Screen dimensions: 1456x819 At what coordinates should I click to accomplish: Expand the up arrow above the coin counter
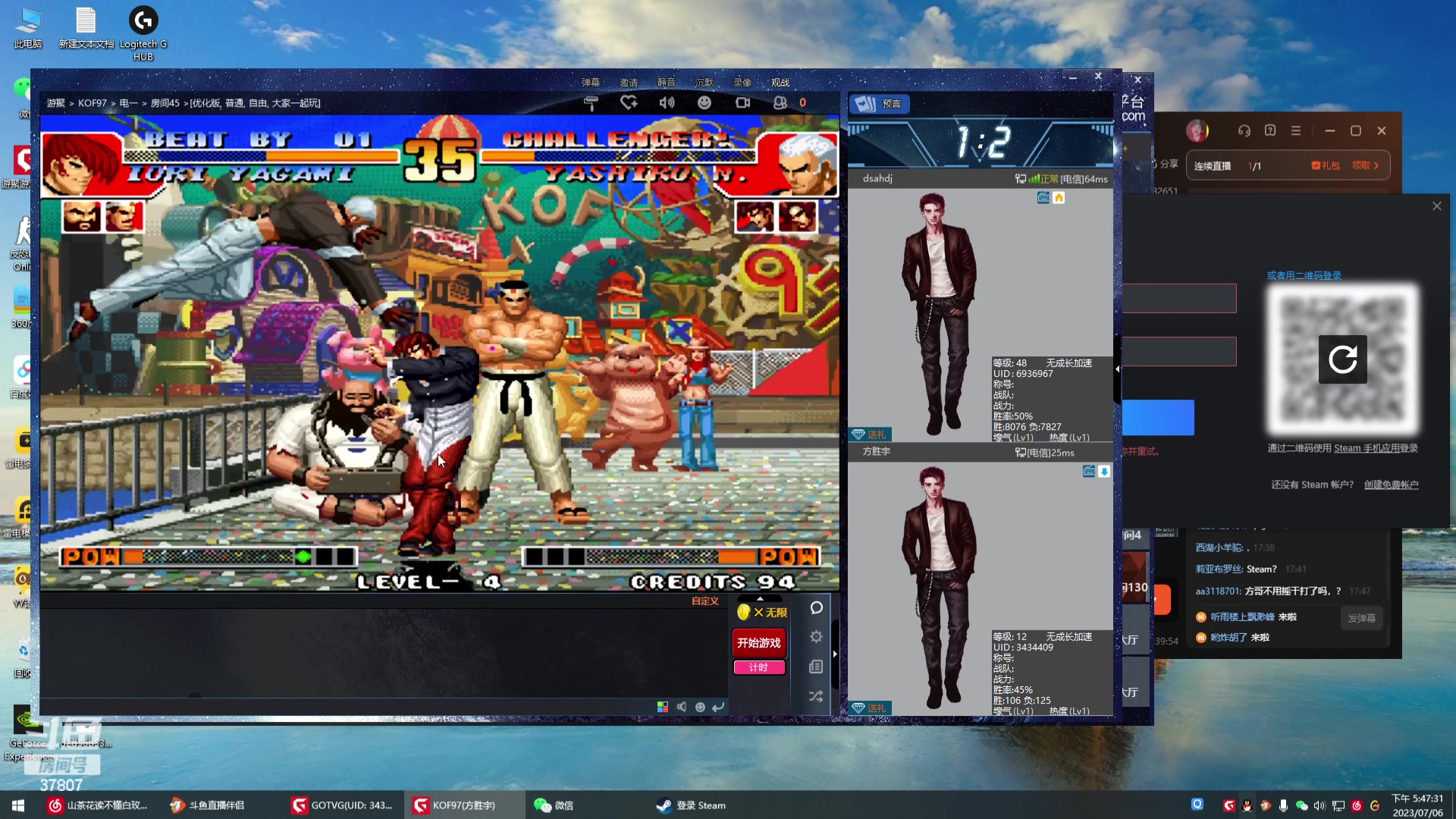pyautogui.click(x=760, y=598)
